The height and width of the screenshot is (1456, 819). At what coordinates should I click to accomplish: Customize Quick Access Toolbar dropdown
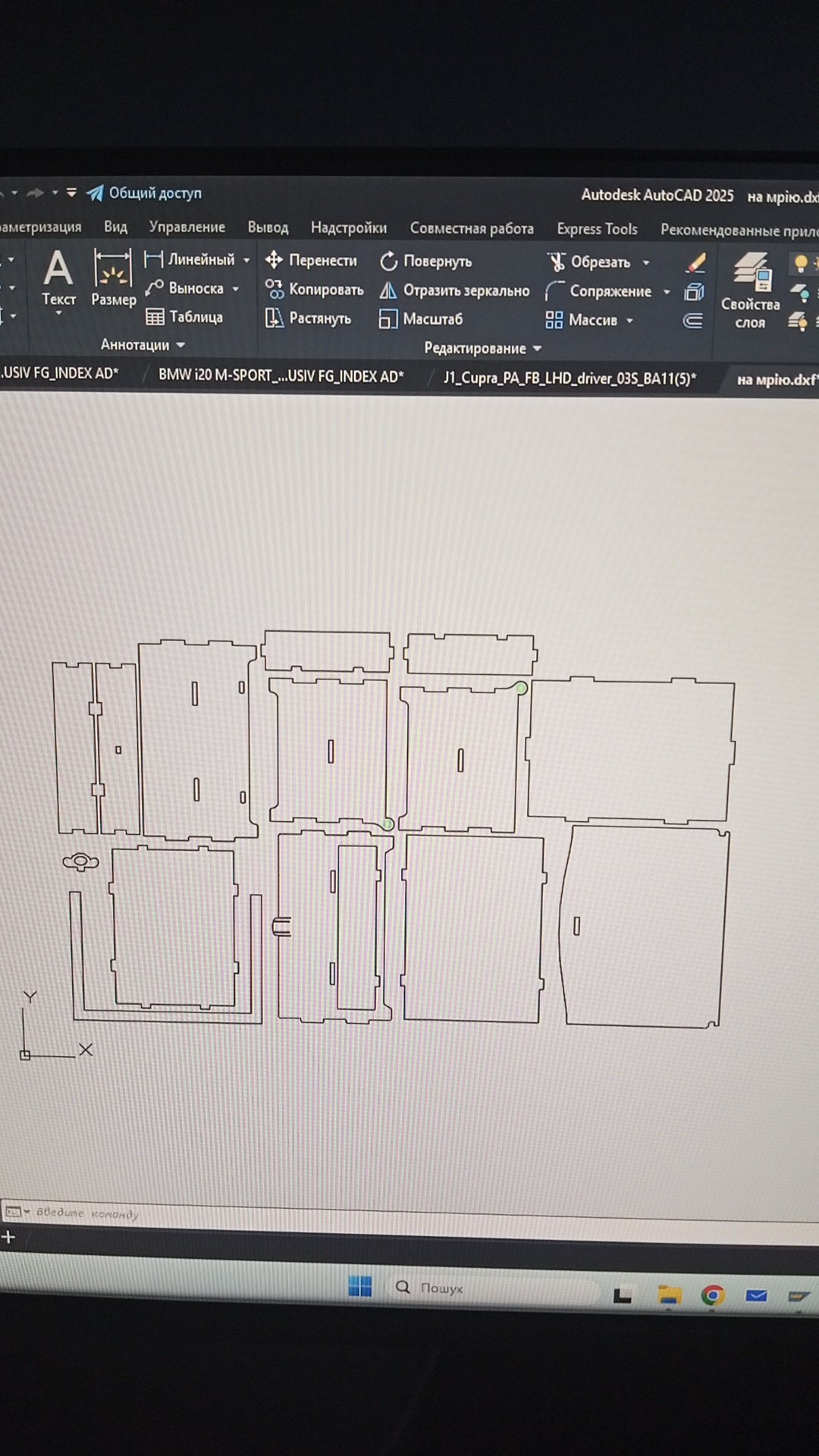tap(71, 193)
